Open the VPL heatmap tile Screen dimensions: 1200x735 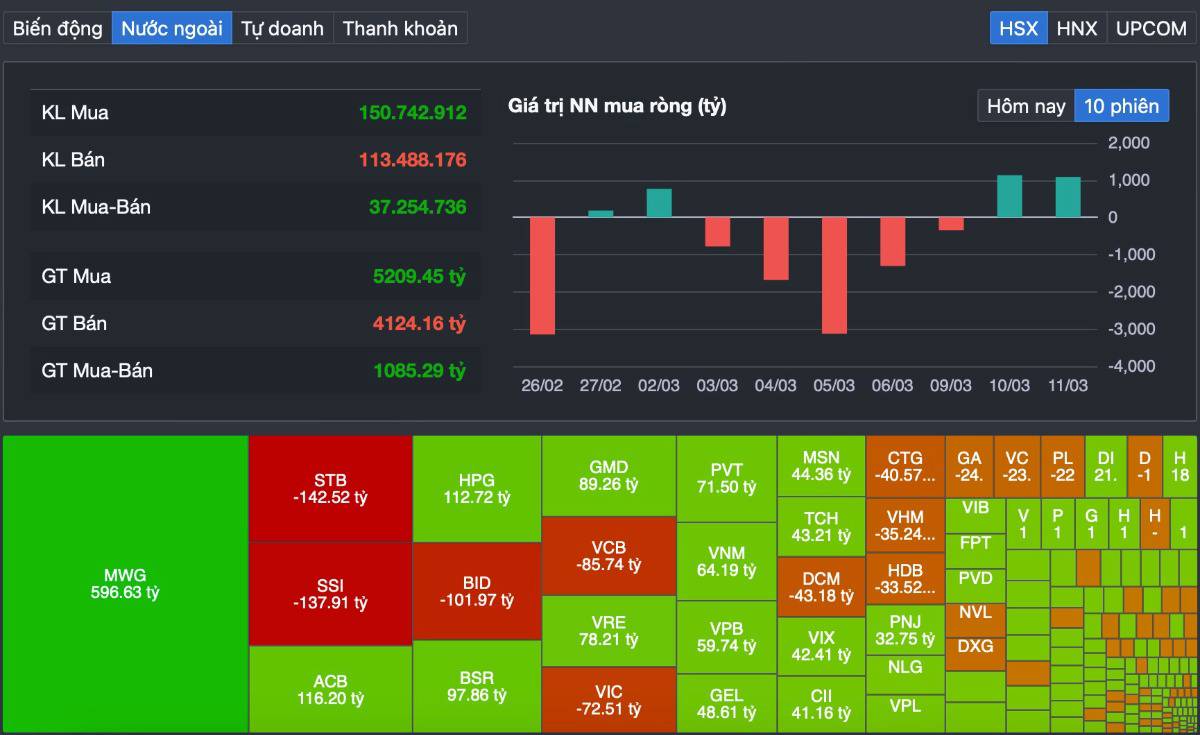point(905,714)
